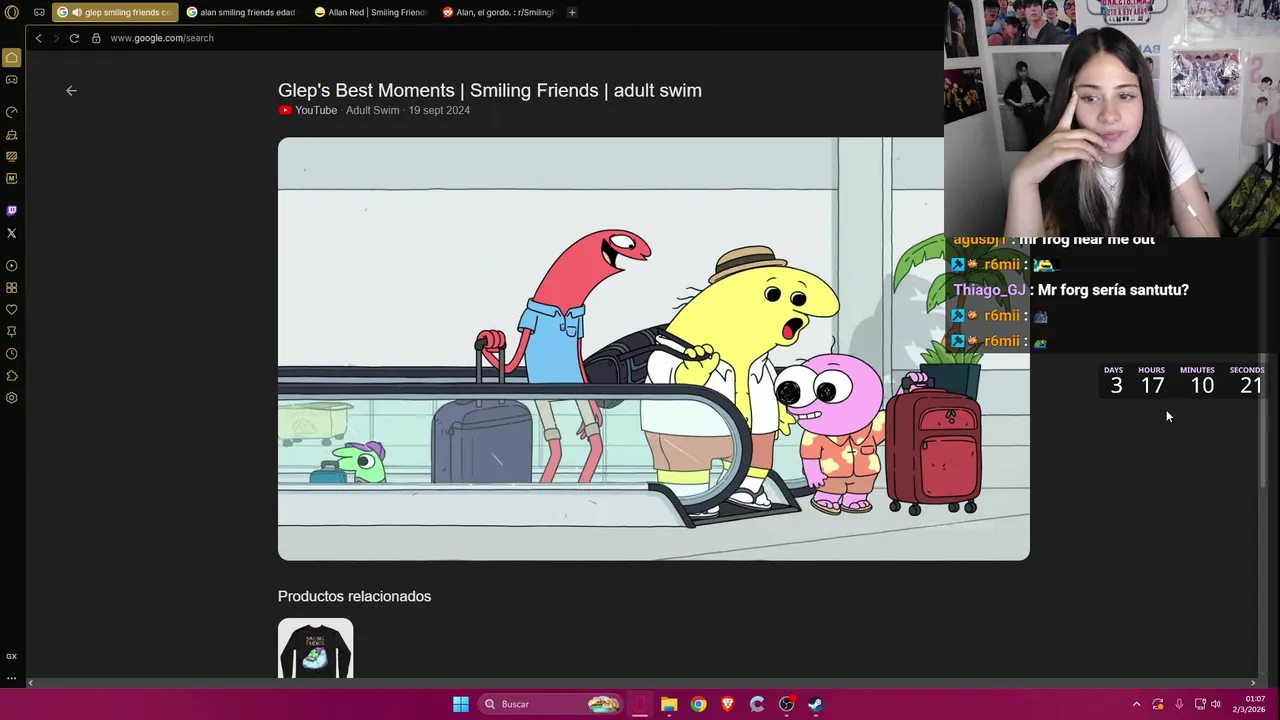The image size is (1280, 720).
Task: Open the workspaces icon beside the tabs
Action: [x=39, y=12]
